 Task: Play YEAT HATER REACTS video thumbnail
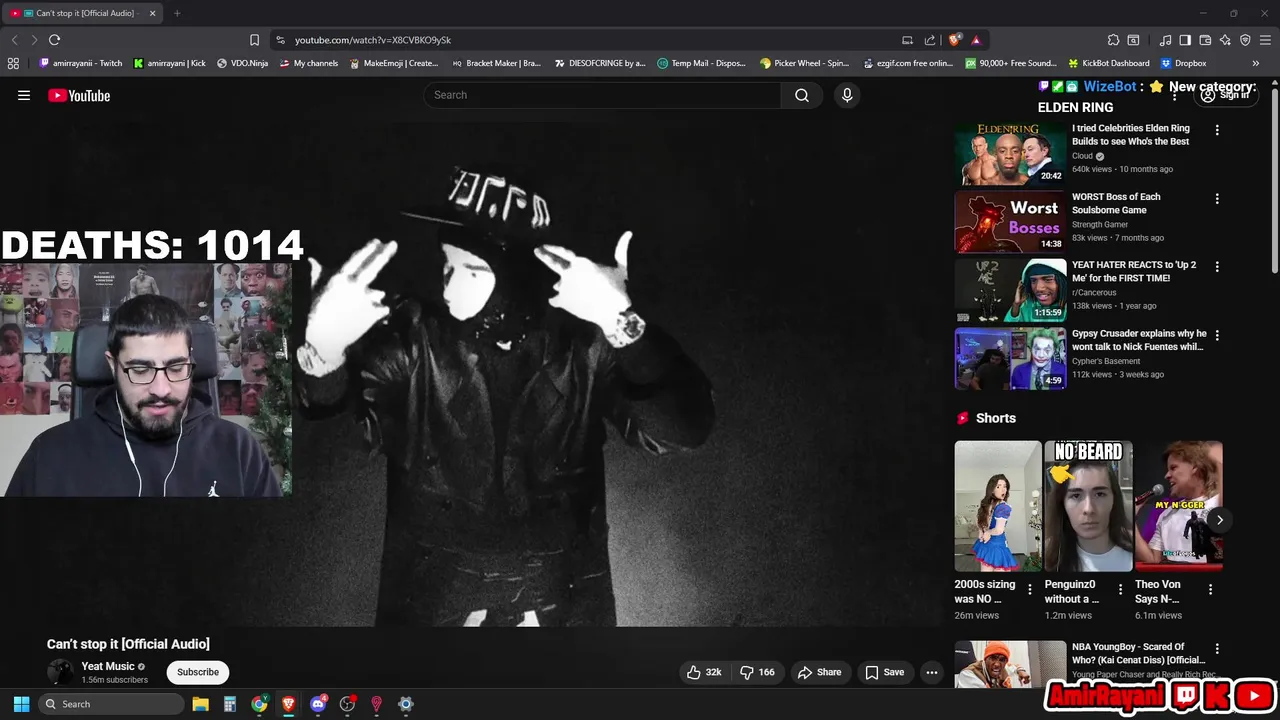[1010, 290]
